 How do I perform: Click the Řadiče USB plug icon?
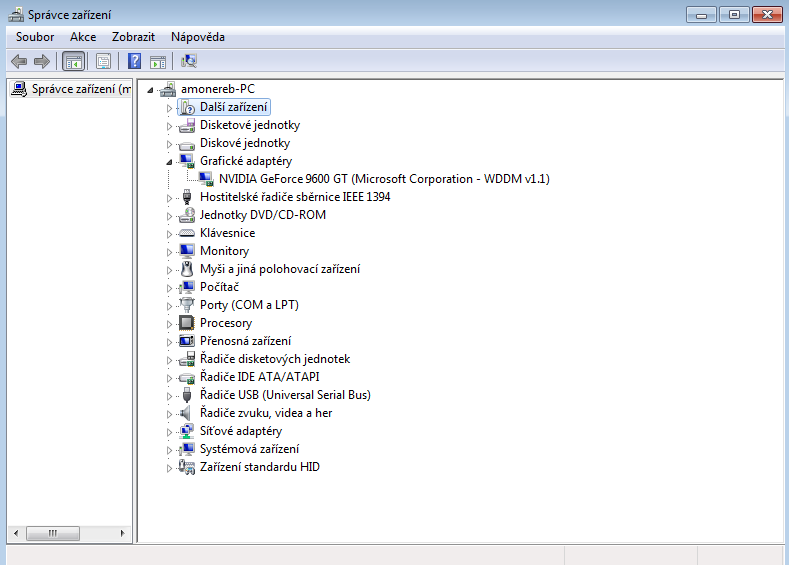tap(187, 395)
